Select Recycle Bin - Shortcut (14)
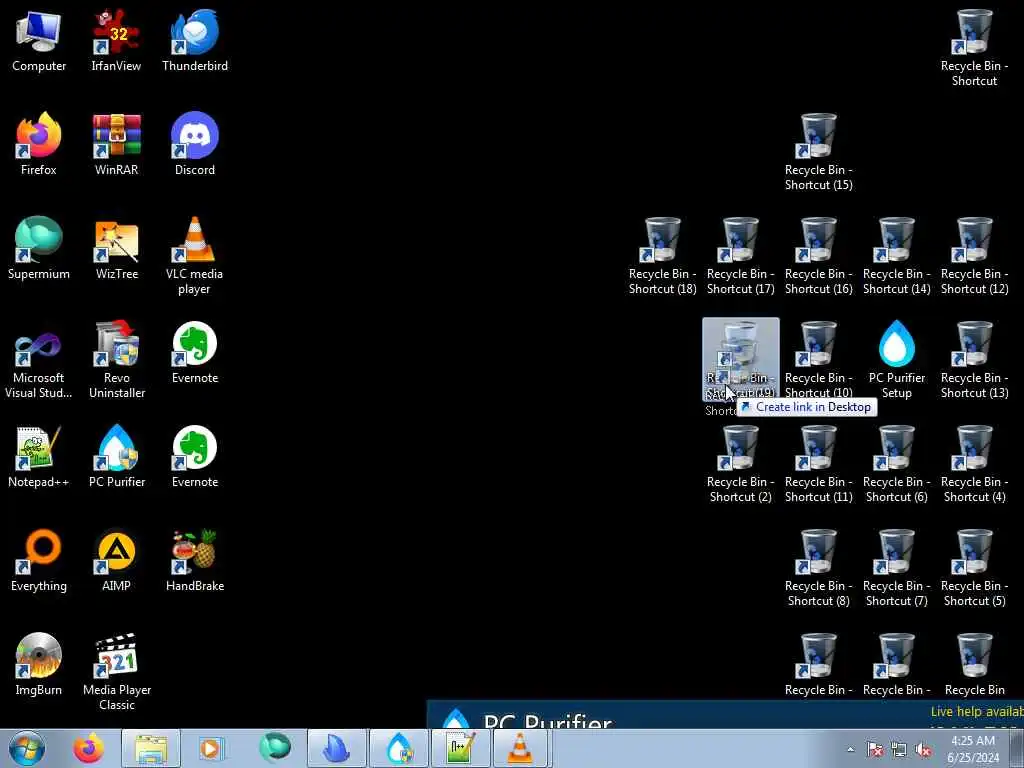This screenshot has height=768, width=1024. pos(897,256)
